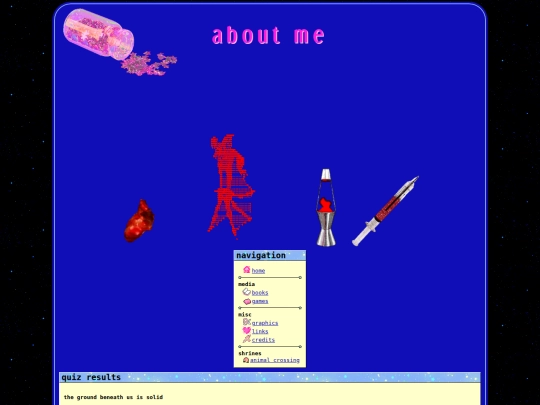Click the 'media' section label
Viewport: 540px width, 405px height.
pyautogui.click(x=247, y=284)
